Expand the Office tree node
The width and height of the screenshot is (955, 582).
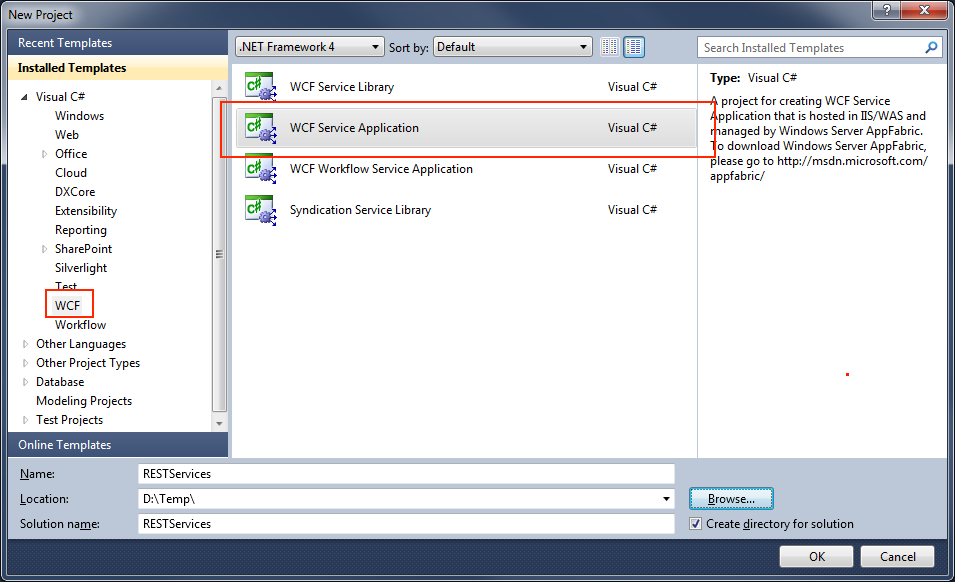pos(44,154)
